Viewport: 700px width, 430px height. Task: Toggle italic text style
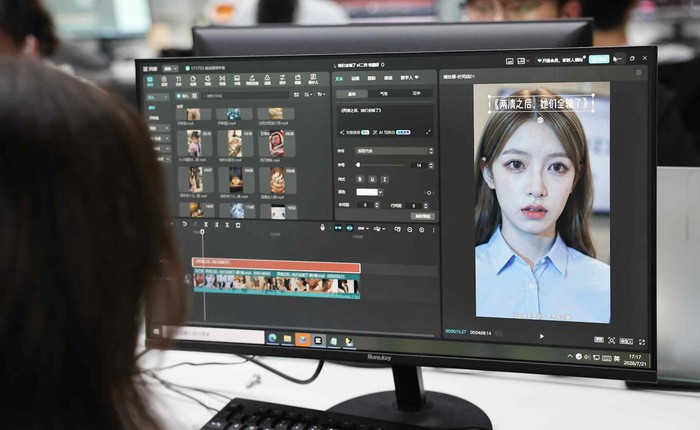385,180
